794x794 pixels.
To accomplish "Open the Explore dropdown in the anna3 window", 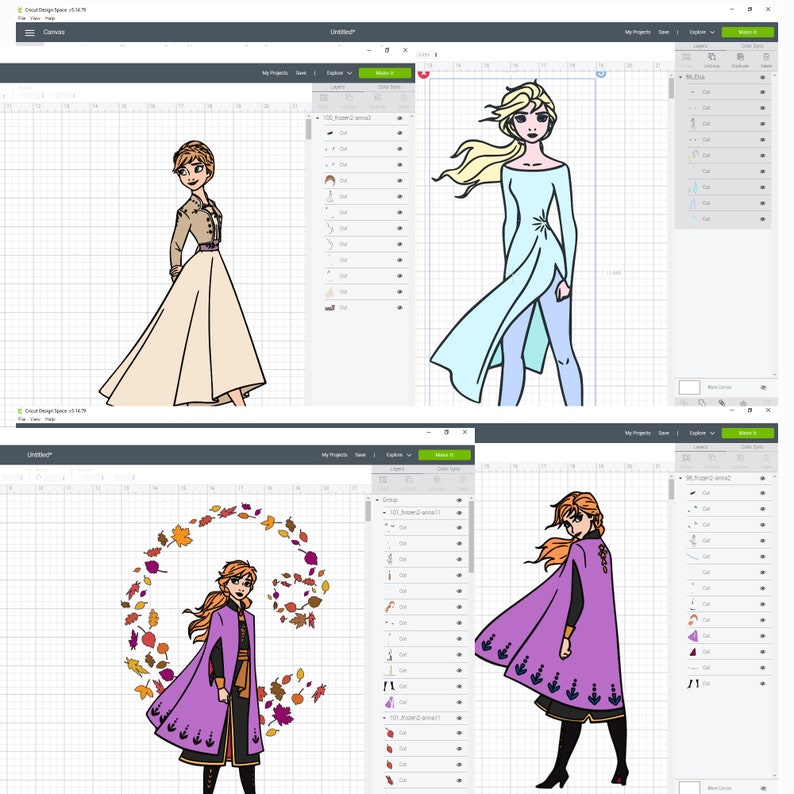I will pyautogui.click(x=339, y=73).
